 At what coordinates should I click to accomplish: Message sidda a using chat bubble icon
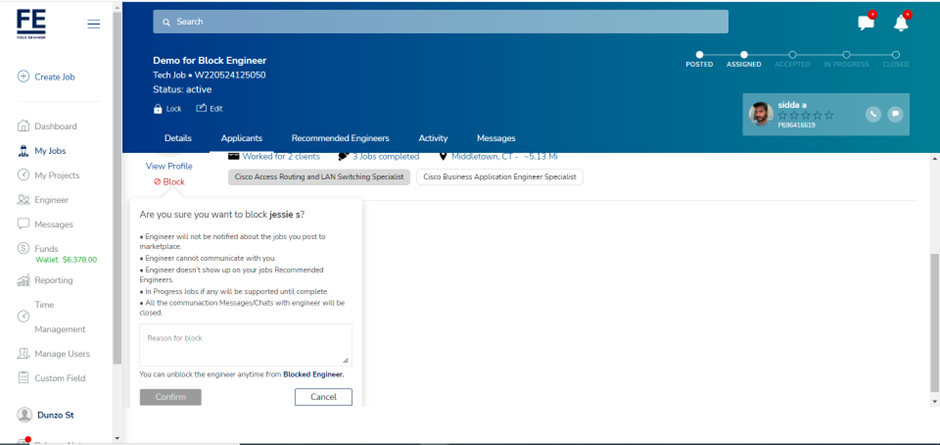pyautogui.click(x=895, y=114)
